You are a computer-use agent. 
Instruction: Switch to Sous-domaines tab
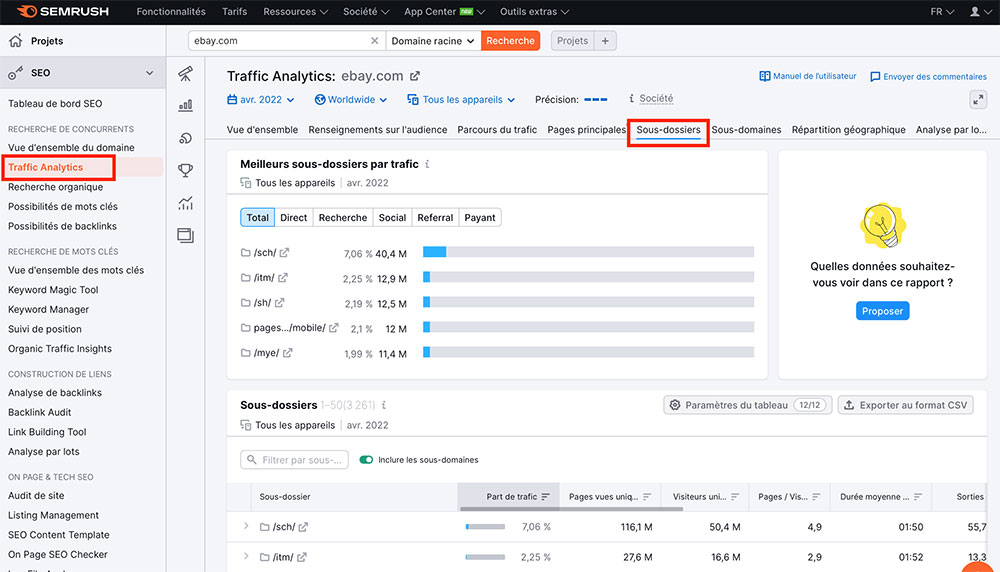(746, 129)
